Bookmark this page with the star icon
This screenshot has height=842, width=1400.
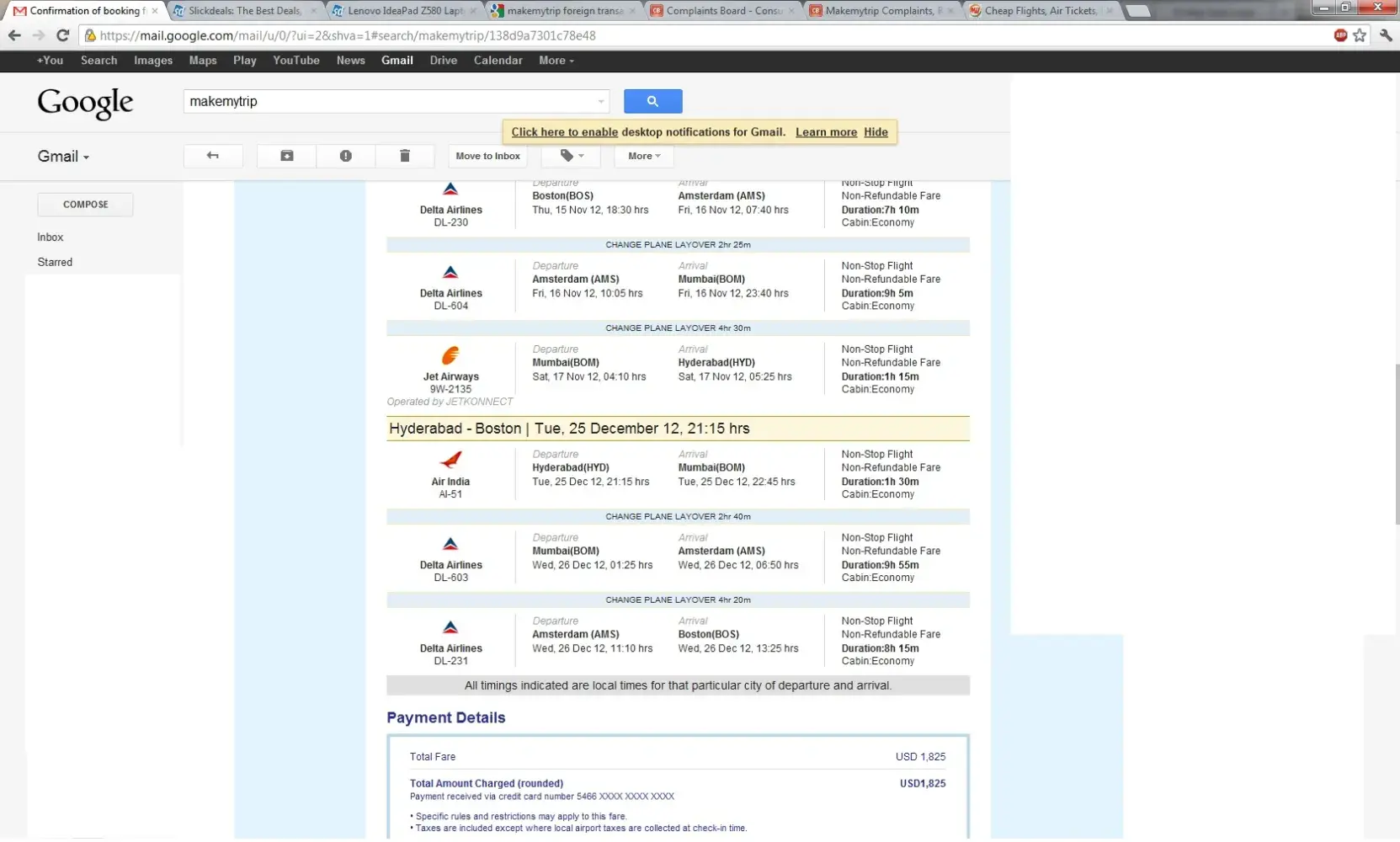(x=1360, y=35)
